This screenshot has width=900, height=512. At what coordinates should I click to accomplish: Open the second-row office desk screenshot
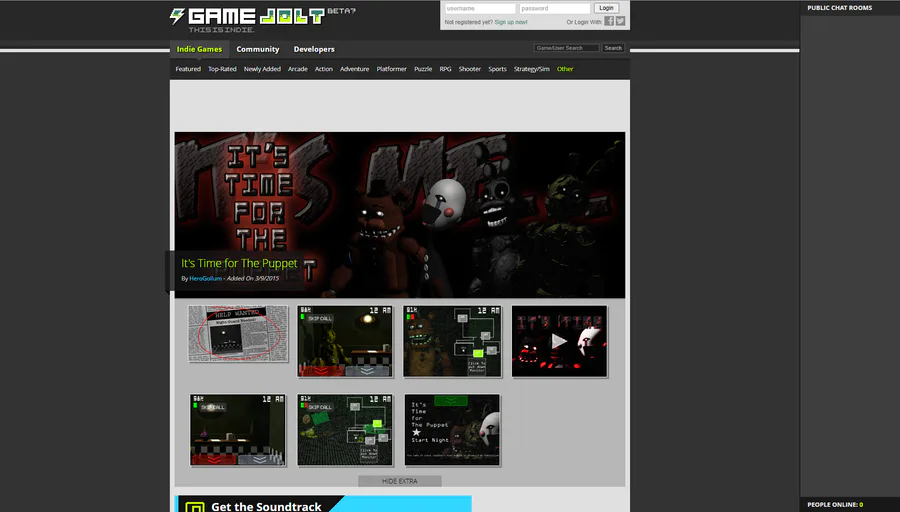[x=238, y=430]
